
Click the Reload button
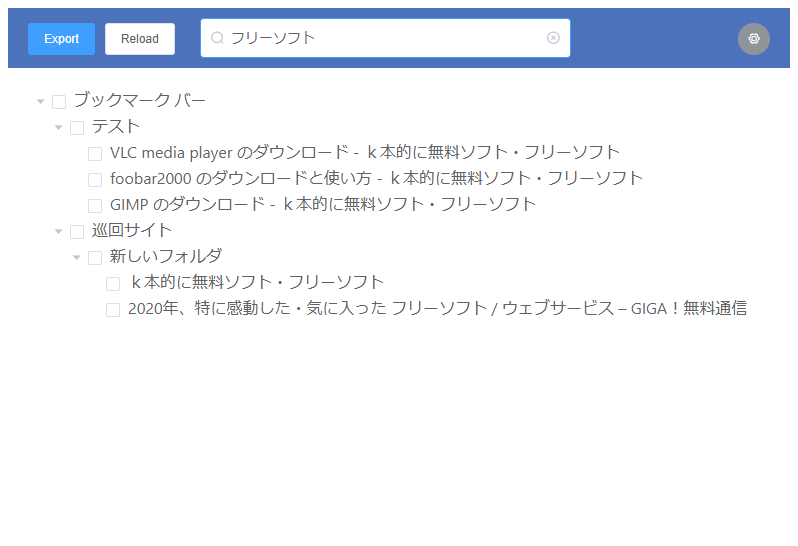pos(140,39)
